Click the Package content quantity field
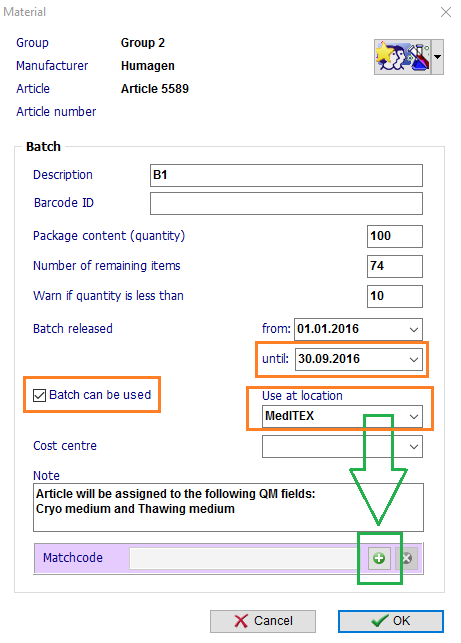Screen dimensions: 461x643 point(395,236)
